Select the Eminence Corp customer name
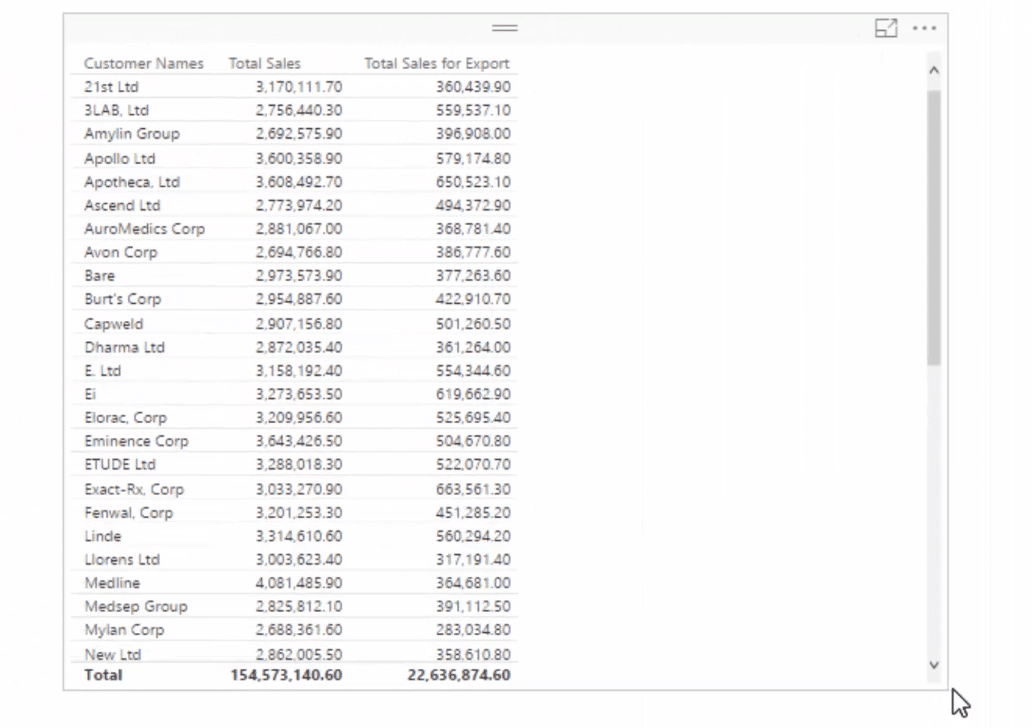This screenshot has width=1032, height=728. (136, 442)
